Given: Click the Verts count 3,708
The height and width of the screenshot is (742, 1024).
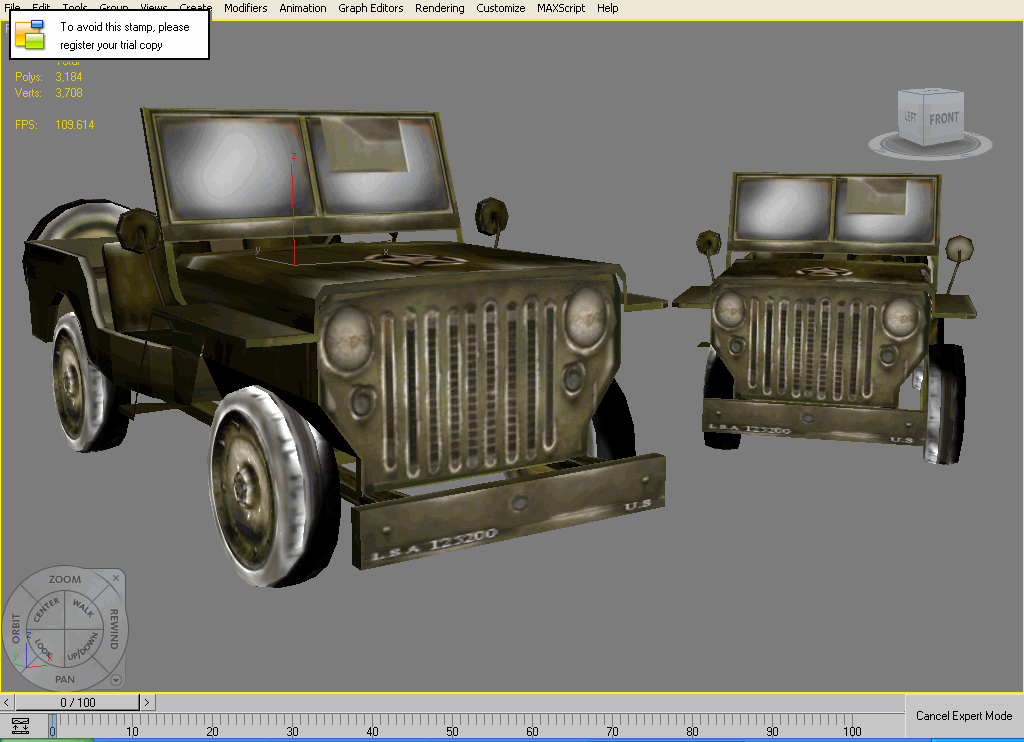Looking at the screenshot, I should pyautogui.click(x=69, y=93).
